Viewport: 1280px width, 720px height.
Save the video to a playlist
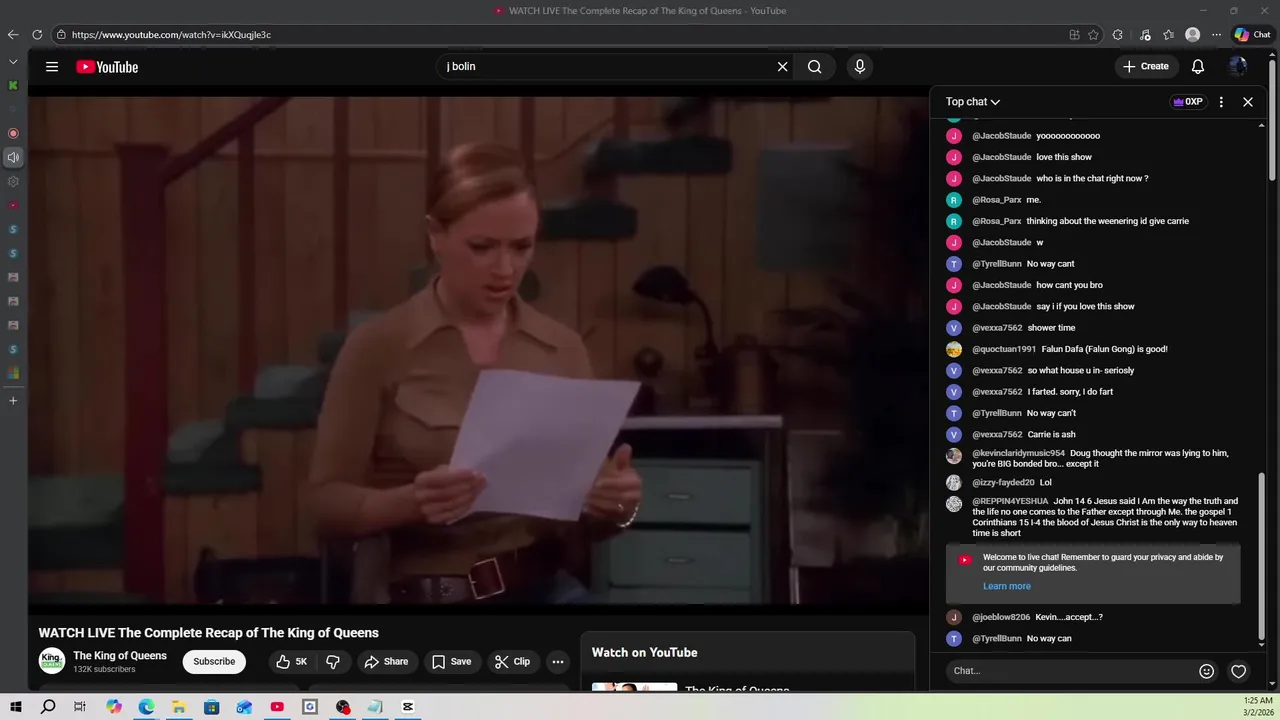click(451, 661)
